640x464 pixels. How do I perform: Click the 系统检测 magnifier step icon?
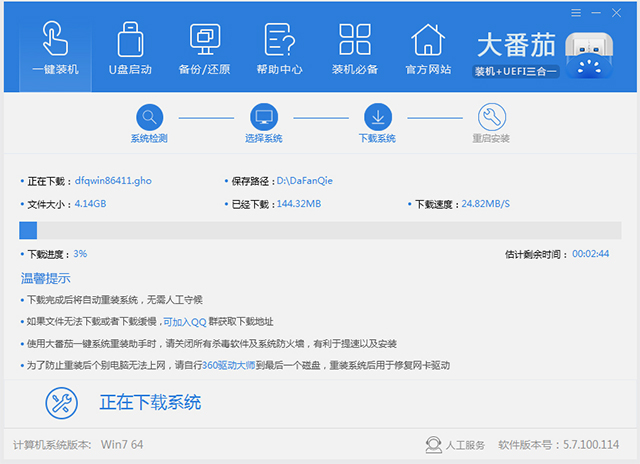[x=149, y=116]
